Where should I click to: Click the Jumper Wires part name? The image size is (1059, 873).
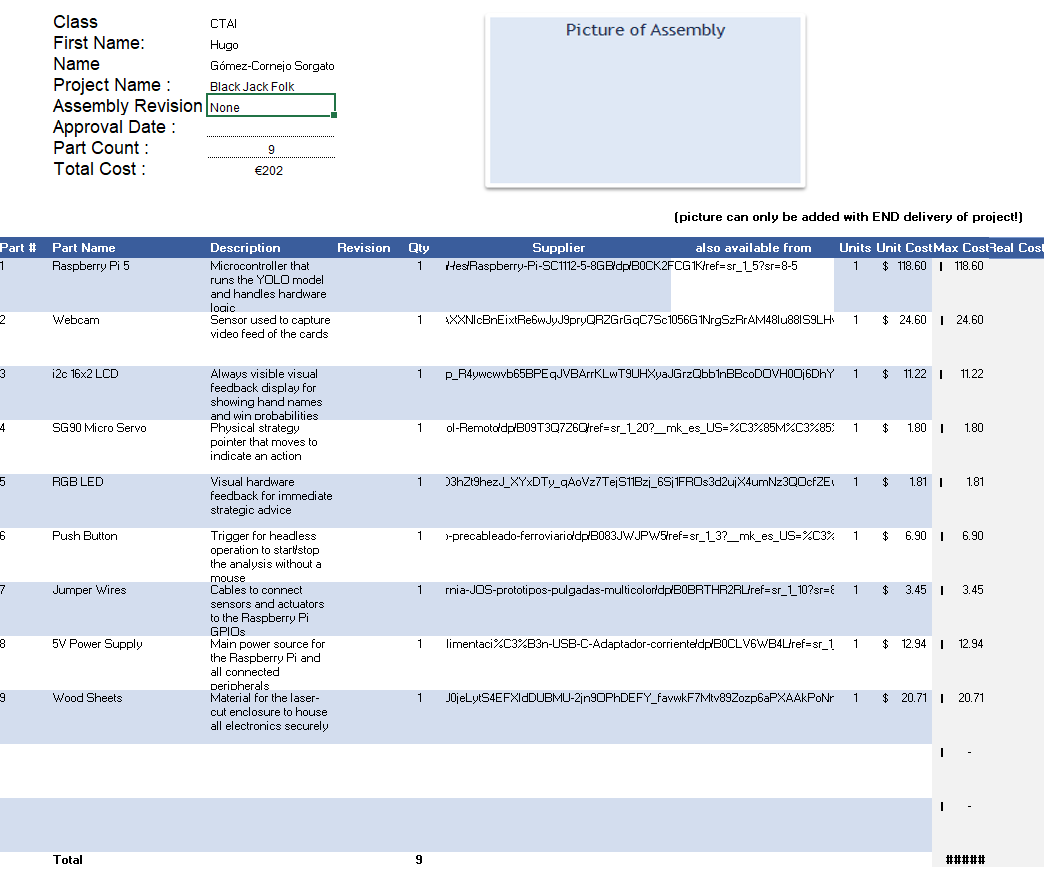tap(89, 590)
